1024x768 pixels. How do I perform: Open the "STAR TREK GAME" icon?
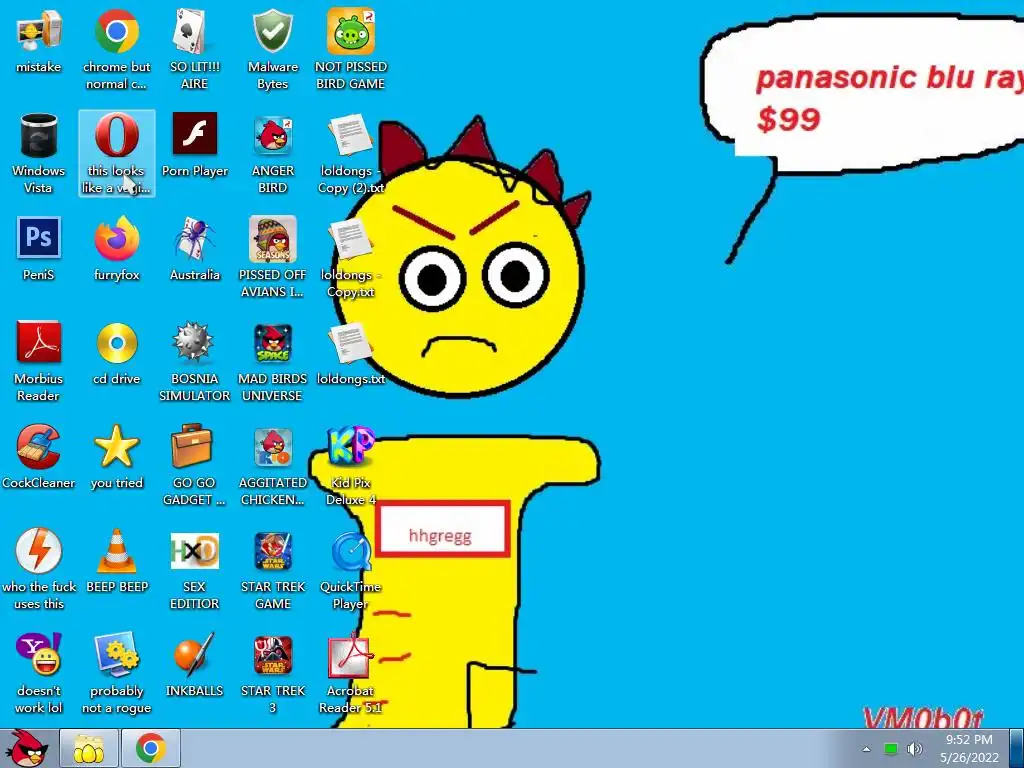pos(272,551)
